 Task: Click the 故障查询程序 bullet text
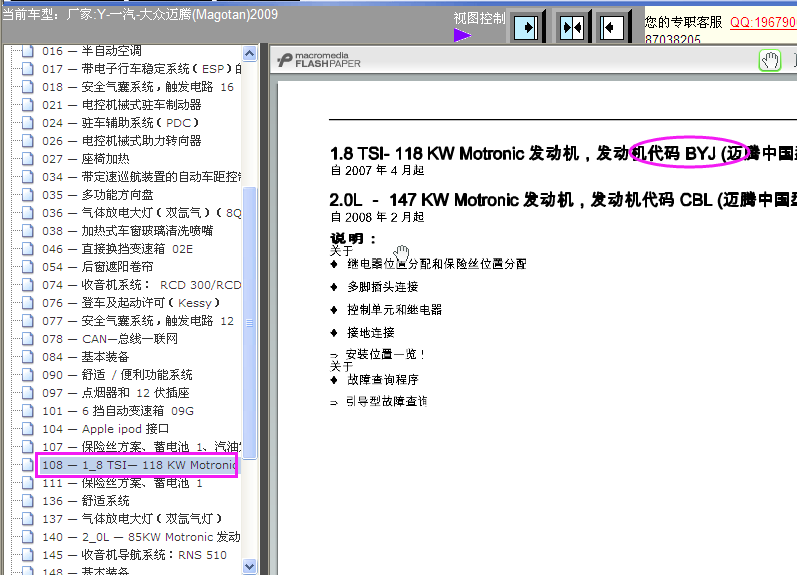(x=383, y=379)
